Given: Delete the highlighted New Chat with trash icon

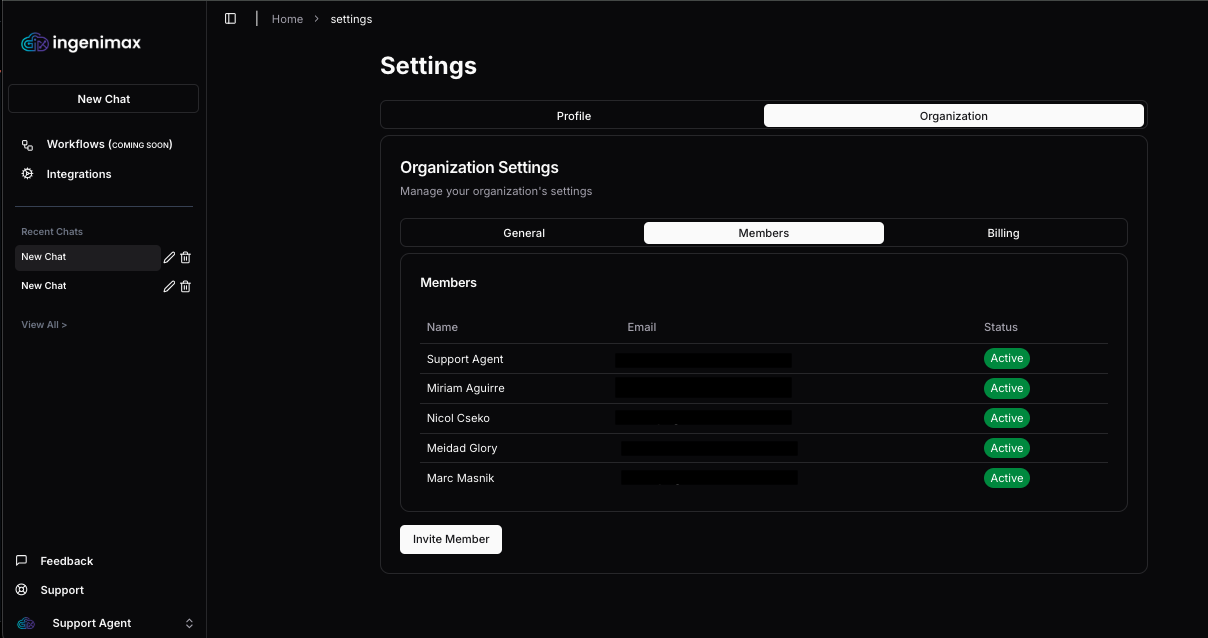Looking at the screenshot, I should click(x=186, y=257).
